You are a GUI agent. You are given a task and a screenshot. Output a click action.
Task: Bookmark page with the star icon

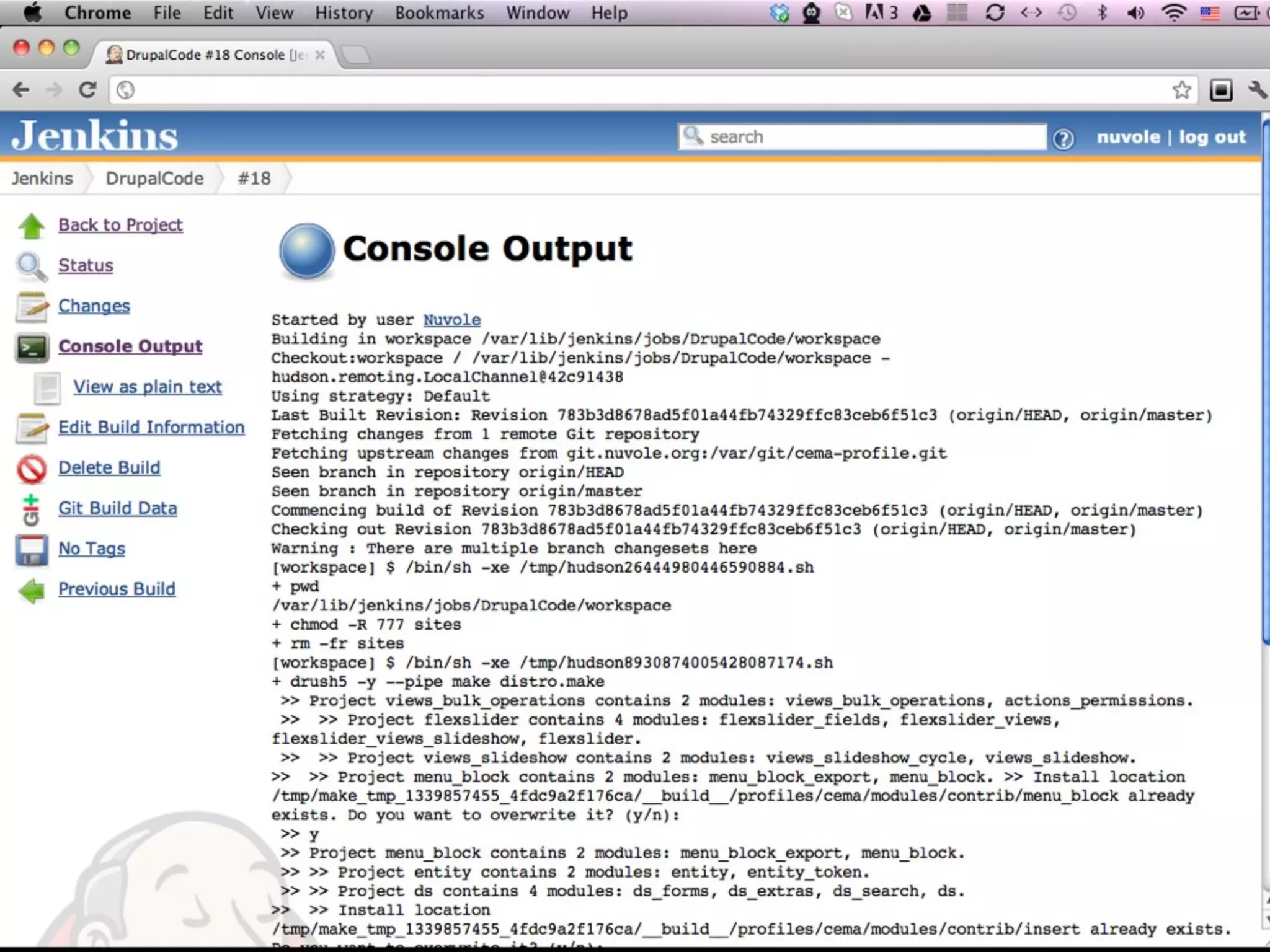point(1181,90)
